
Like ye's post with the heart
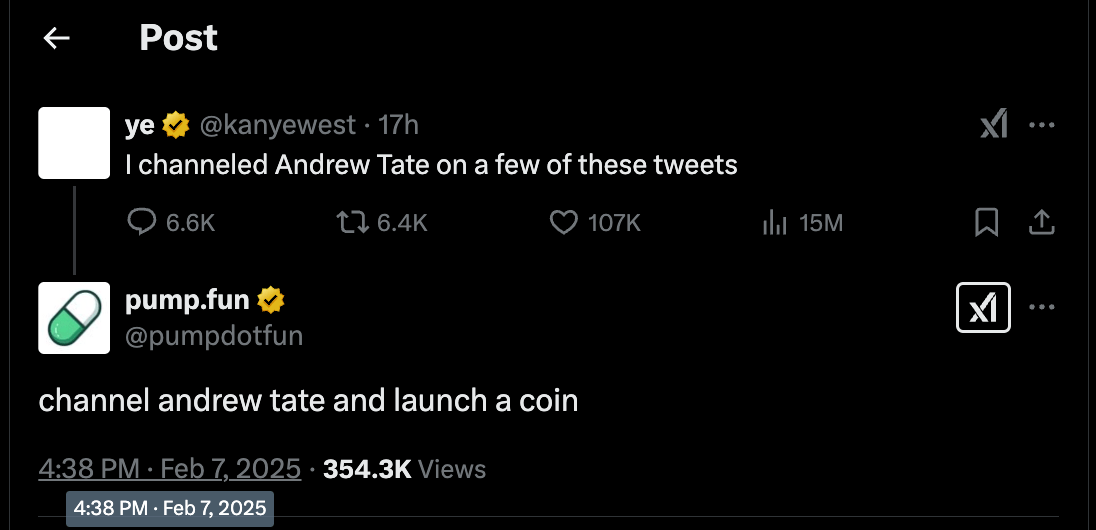(565, 223)
